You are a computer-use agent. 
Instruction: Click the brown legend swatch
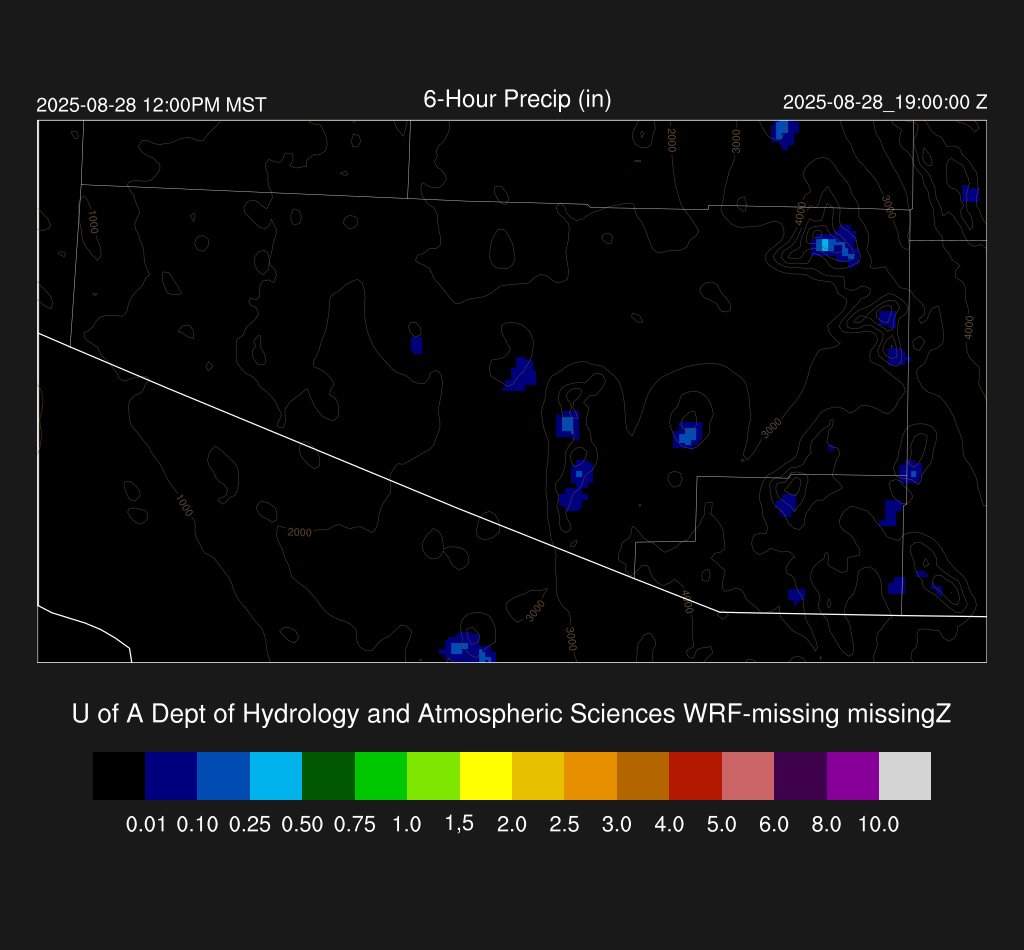coord(643,776)
